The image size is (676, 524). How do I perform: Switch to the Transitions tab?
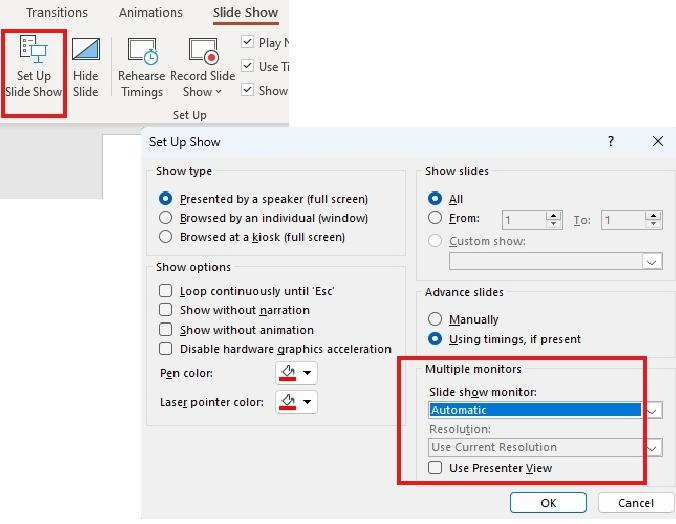[x=57, y=13]
